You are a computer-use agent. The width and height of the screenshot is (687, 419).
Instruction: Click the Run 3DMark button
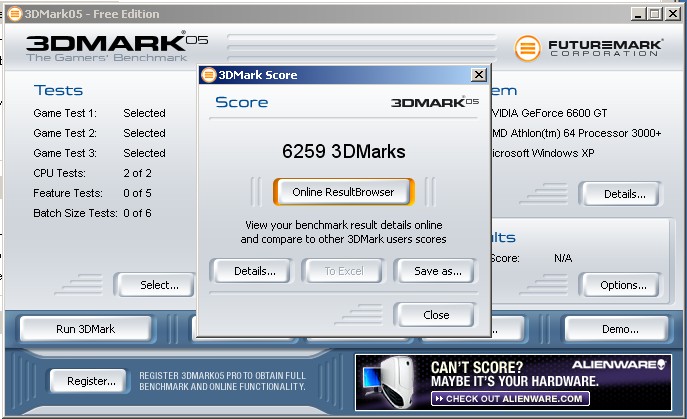pos(85,329)
